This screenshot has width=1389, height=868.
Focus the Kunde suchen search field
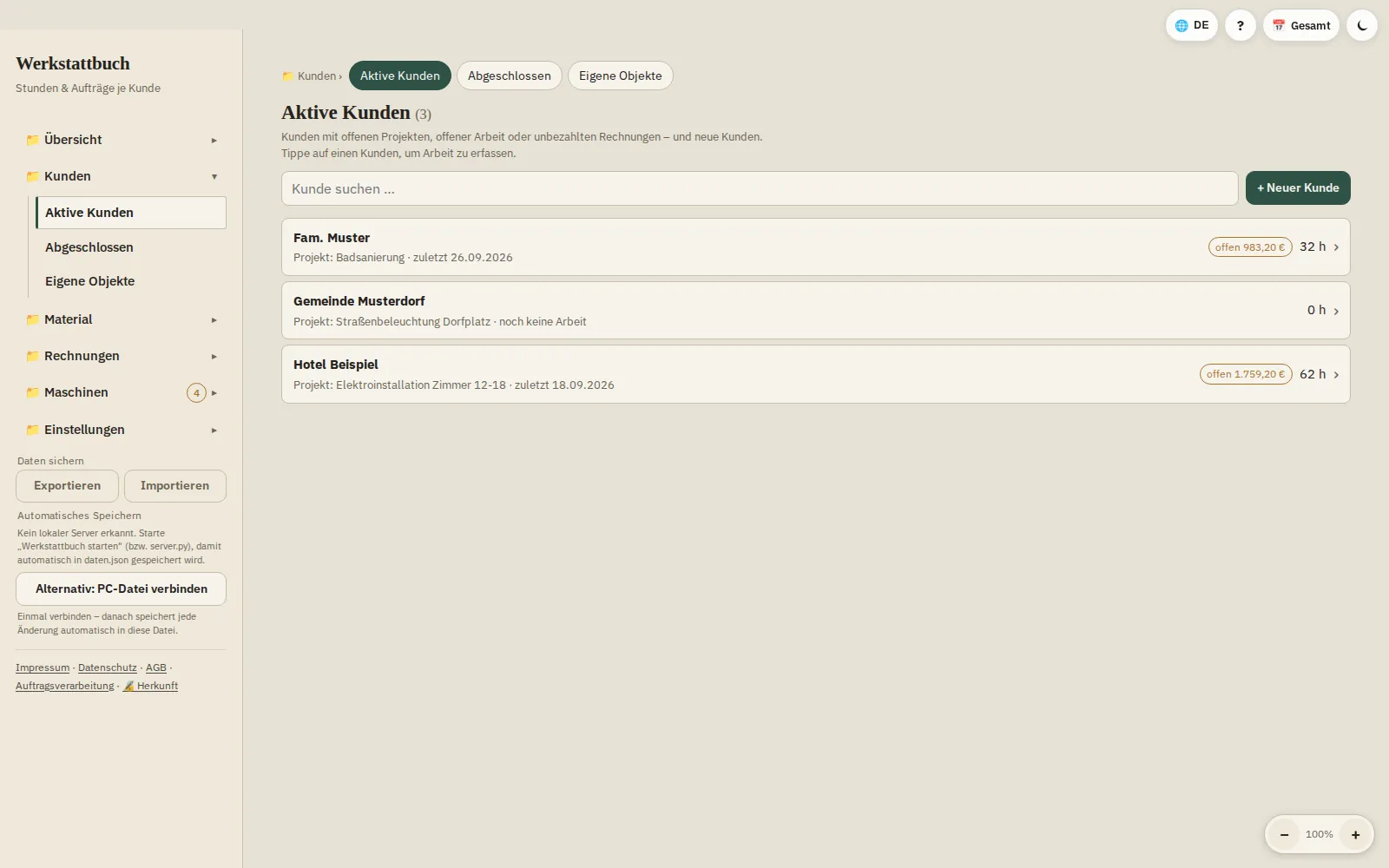tap(760, 188)
